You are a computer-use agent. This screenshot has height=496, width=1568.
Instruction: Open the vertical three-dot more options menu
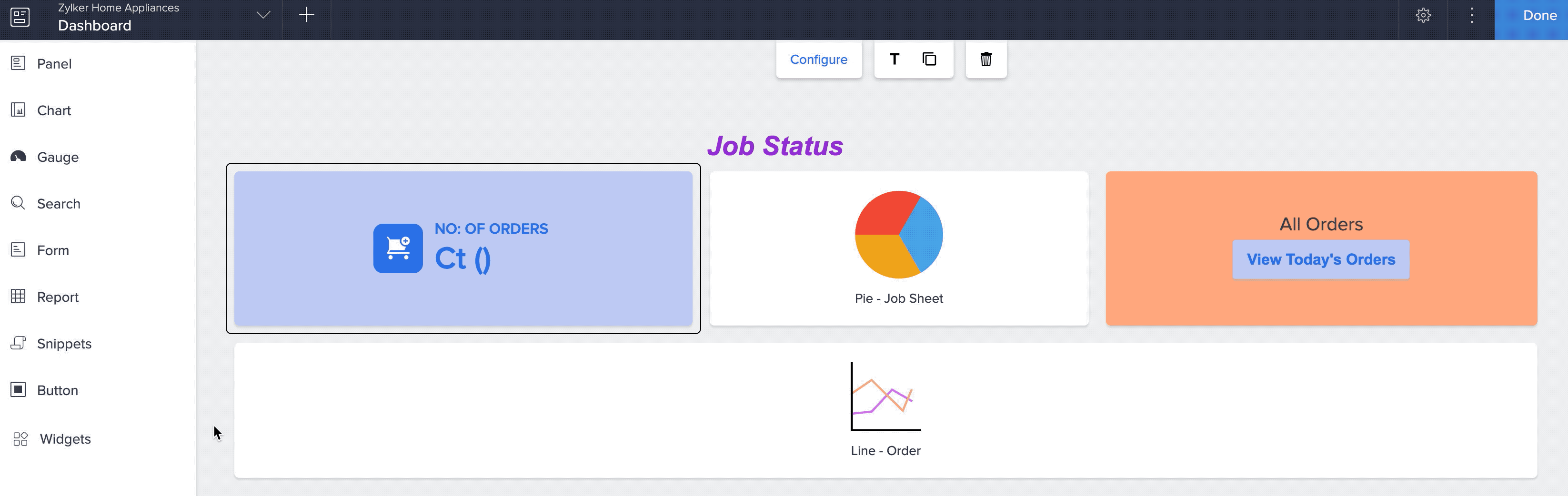1471,16
